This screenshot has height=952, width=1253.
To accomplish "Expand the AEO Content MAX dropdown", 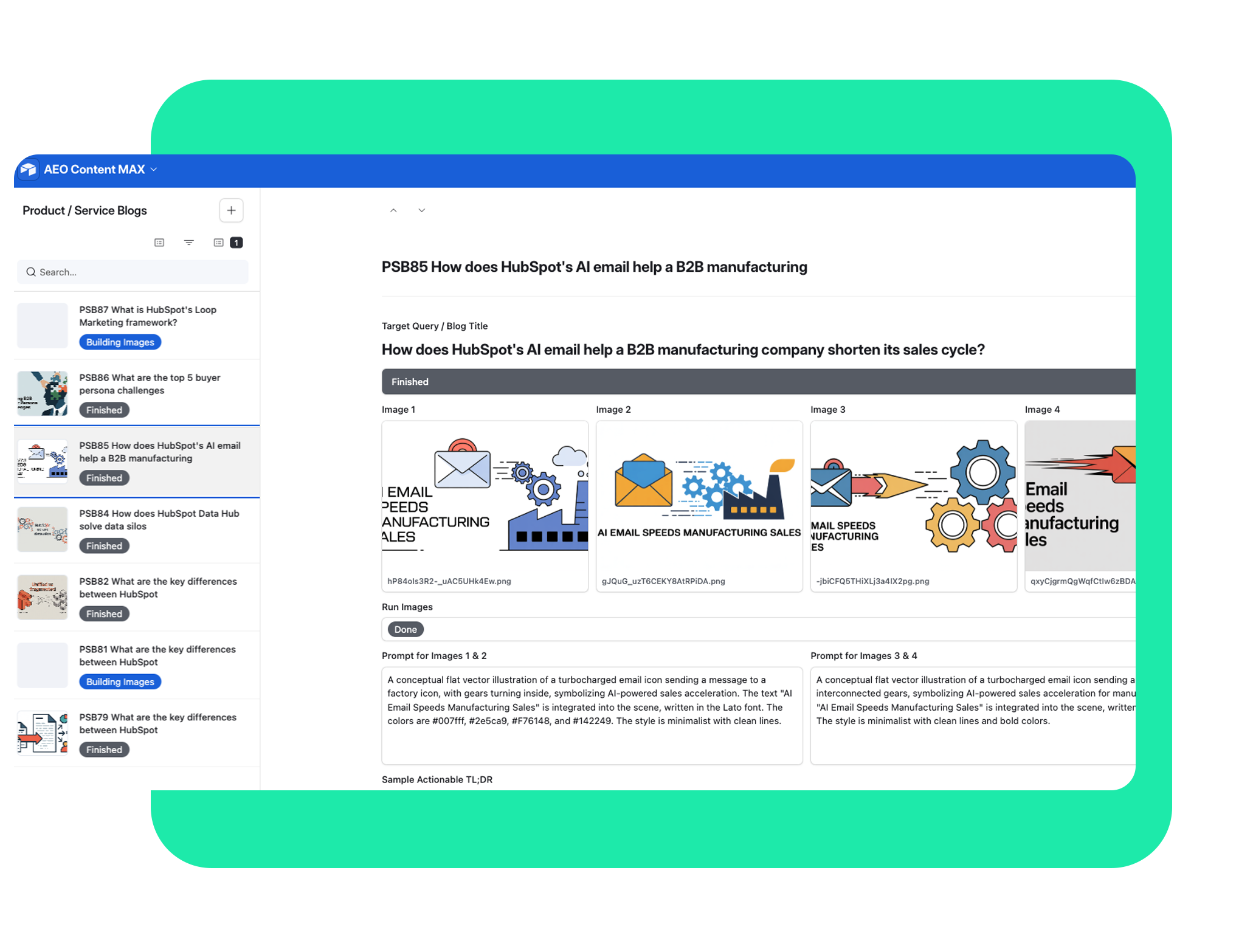I will pos(154,170).
